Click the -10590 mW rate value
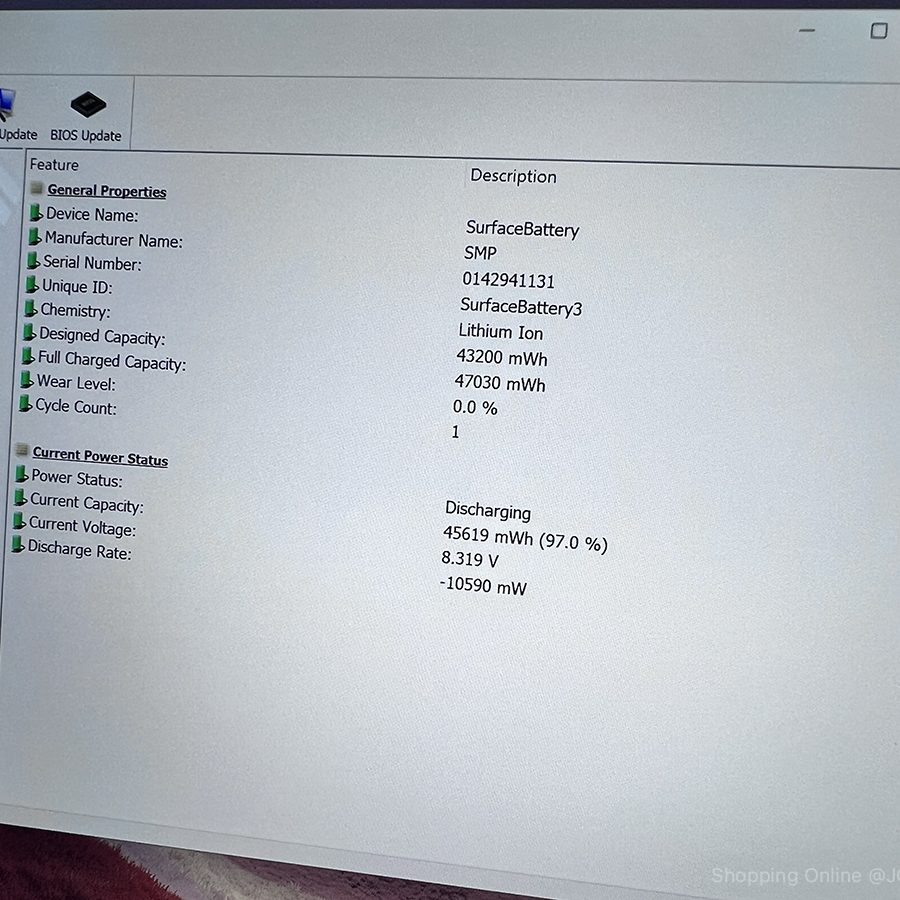This screenshot has height=900, width=900. [483, 586]
